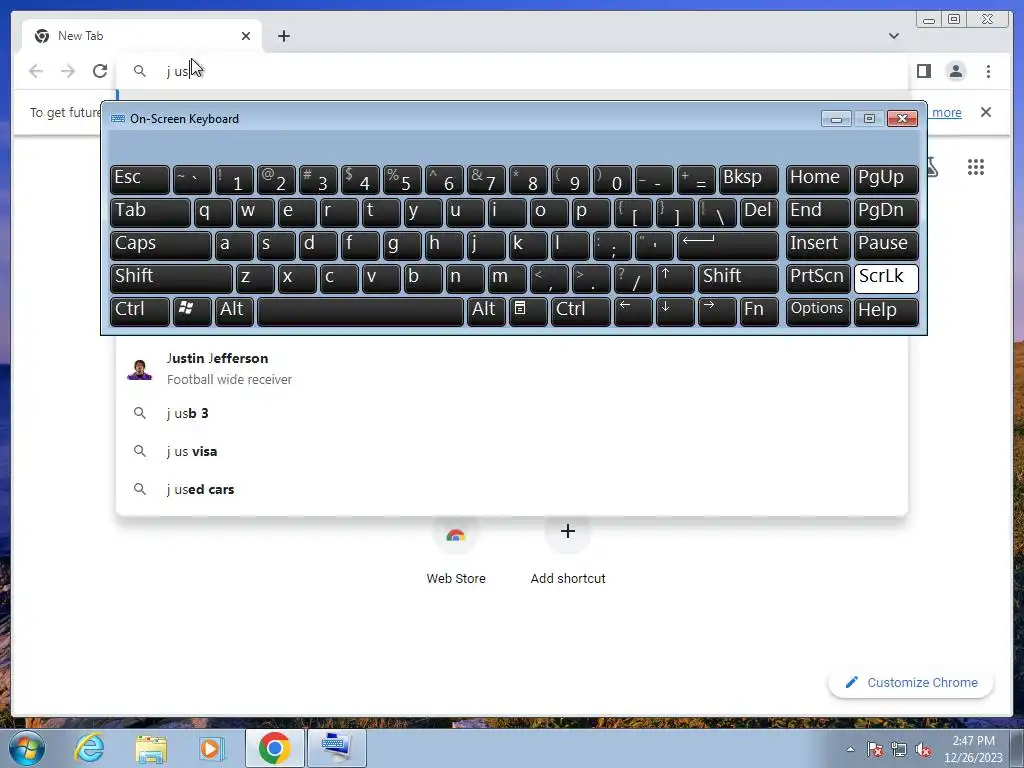Viewport: 1024px width, 768px height.
Task: Open the Action Center flag icon
Action: click(x=875, y=749)
